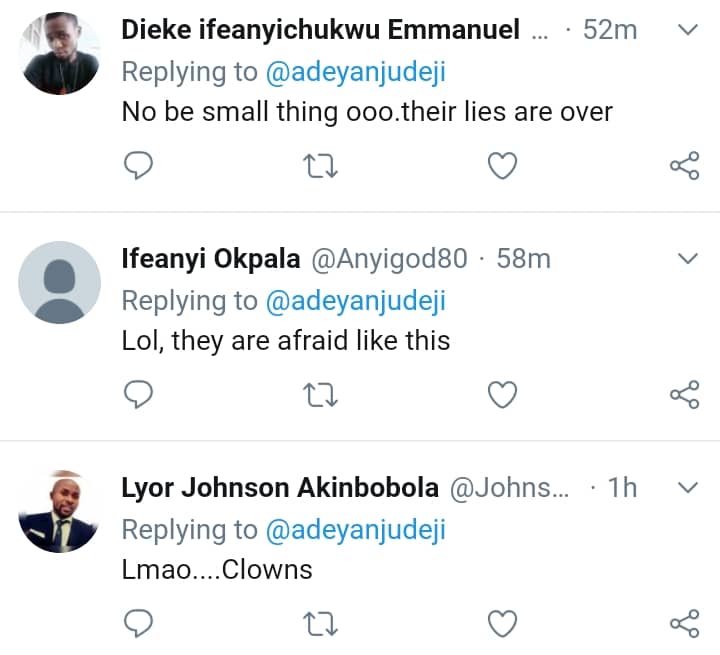Open the dropdown arrow on Lyor Johnson's tweet
Screen dimensions: 720x655
687,488
